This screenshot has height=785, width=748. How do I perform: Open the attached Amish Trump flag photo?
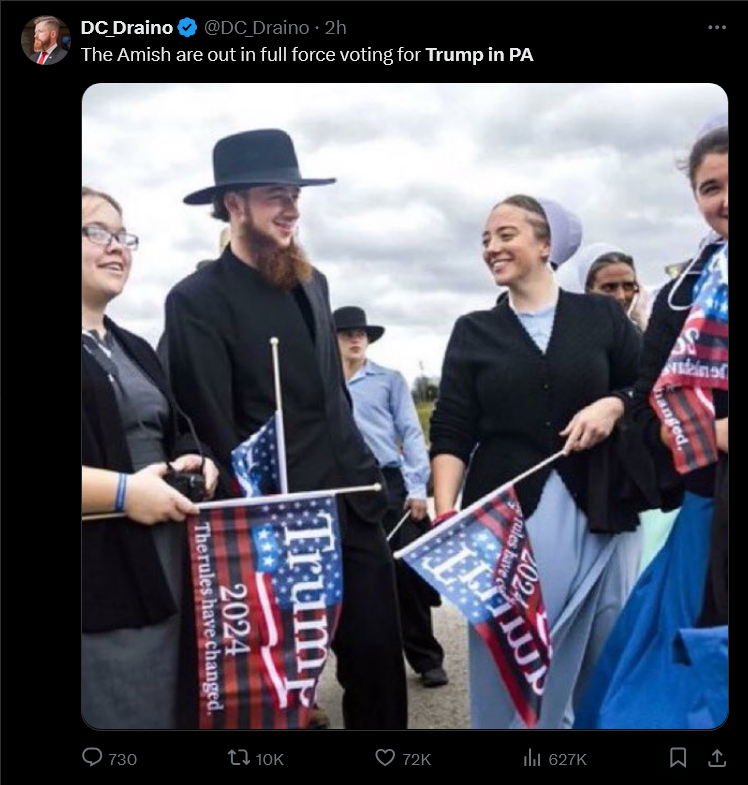pyautogui.click(x=405, y=406)
